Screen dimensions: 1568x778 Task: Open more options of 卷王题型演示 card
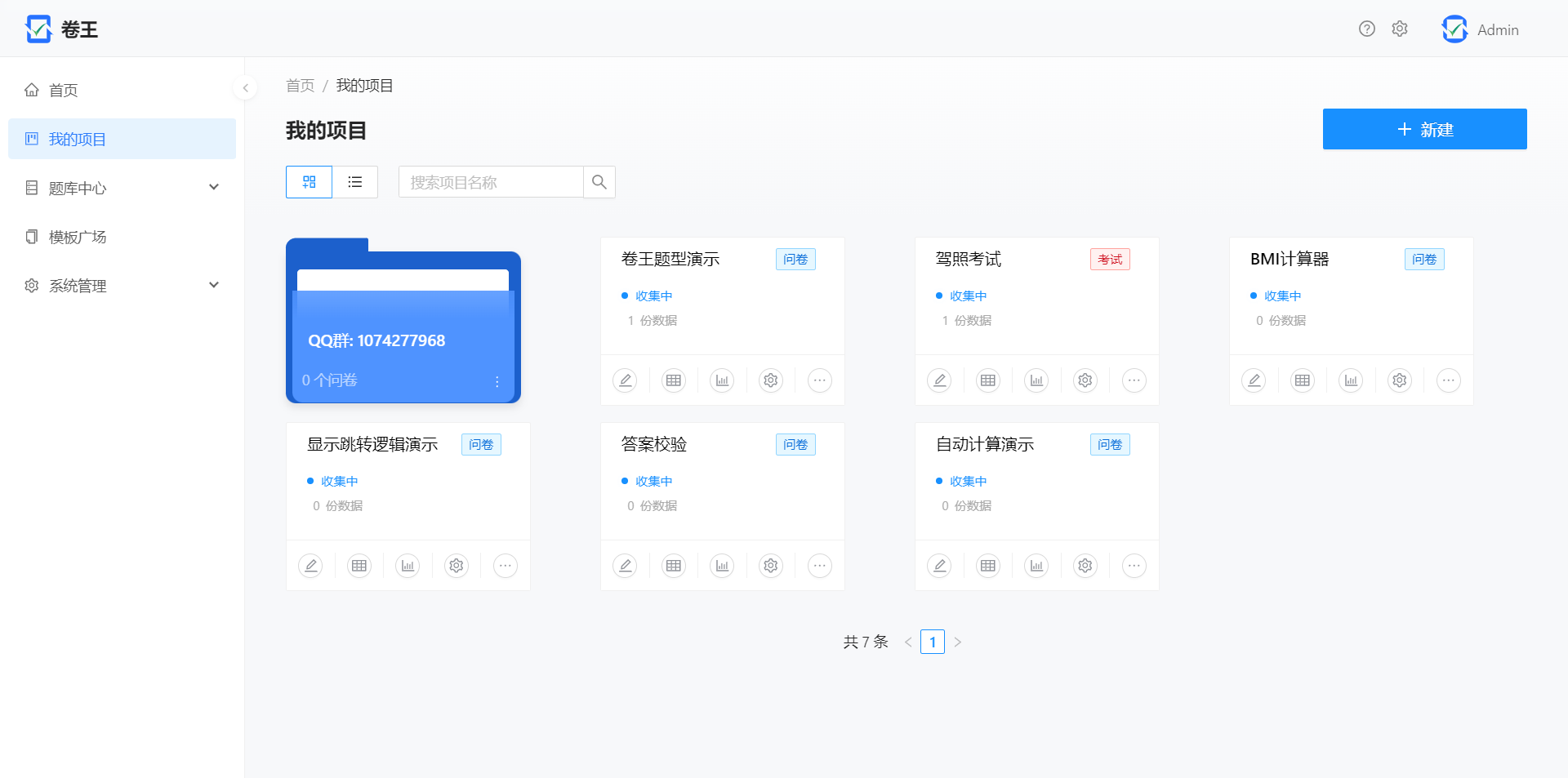click(820, 380)
